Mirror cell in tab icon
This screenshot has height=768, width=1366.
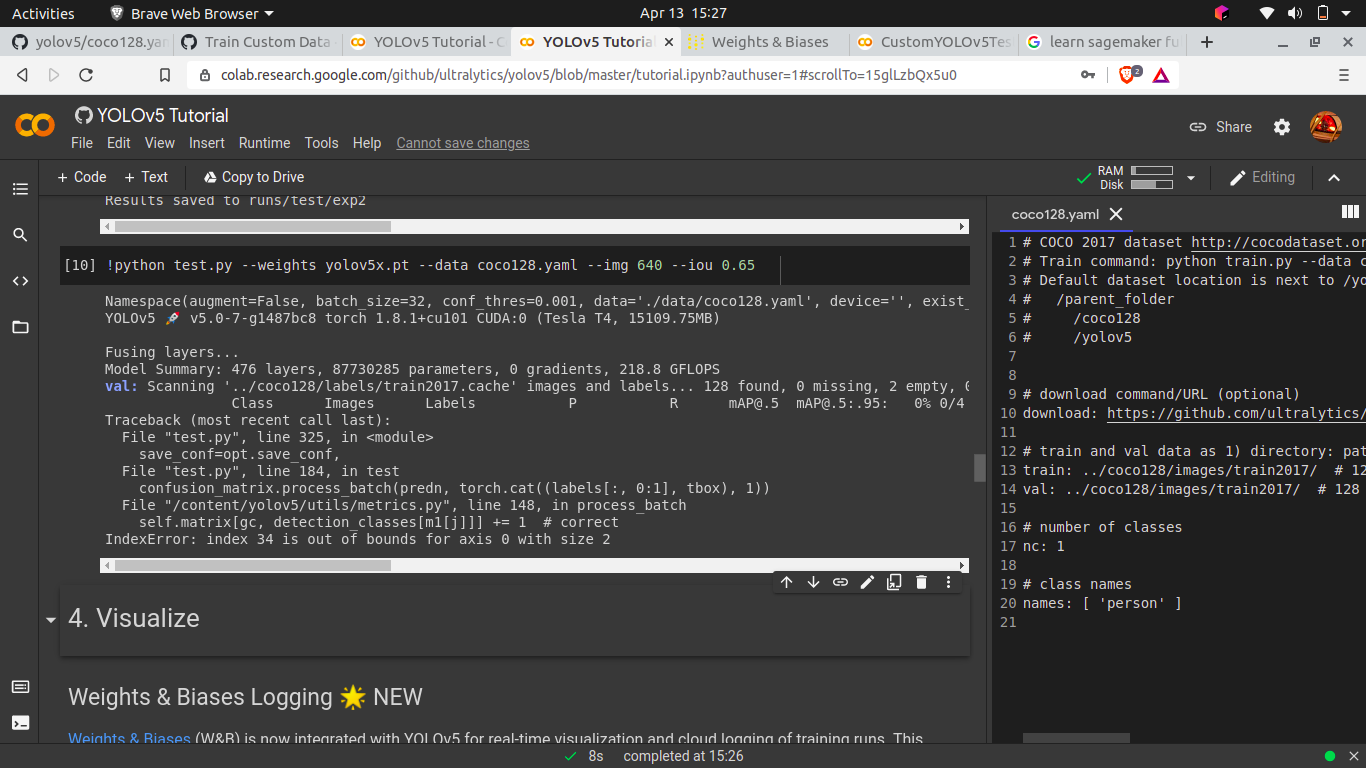[x=895, y=582]
